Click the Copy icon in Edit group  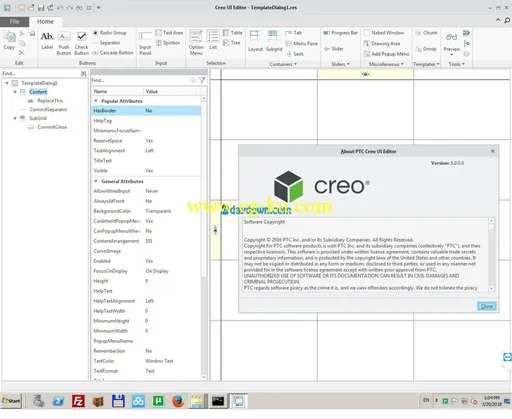9,40
